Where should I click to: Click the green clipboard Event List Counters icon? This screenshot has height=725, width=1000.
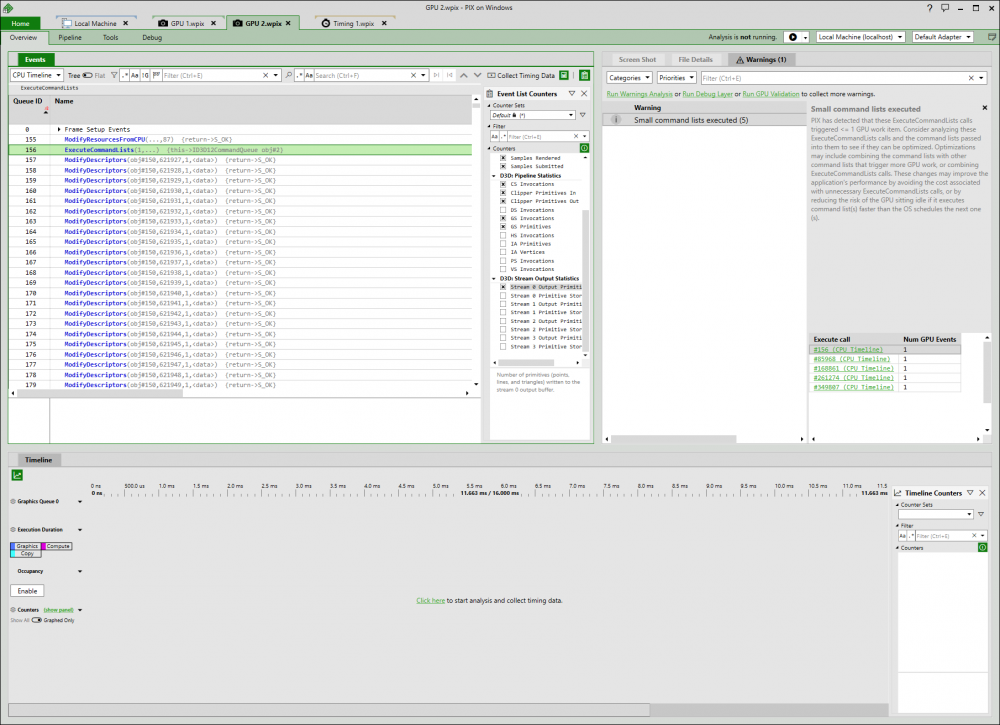click(x=585, y=75)
